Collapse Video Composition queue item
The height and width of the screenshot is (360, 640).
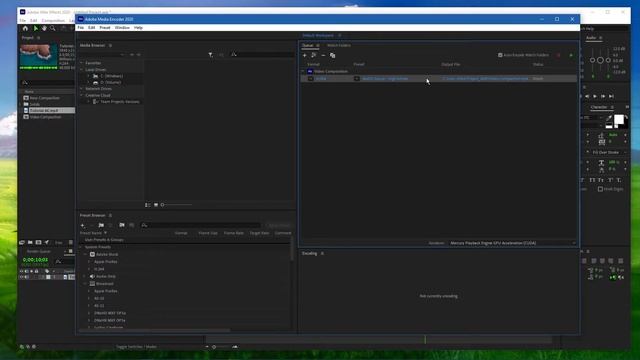click(303, 71)
